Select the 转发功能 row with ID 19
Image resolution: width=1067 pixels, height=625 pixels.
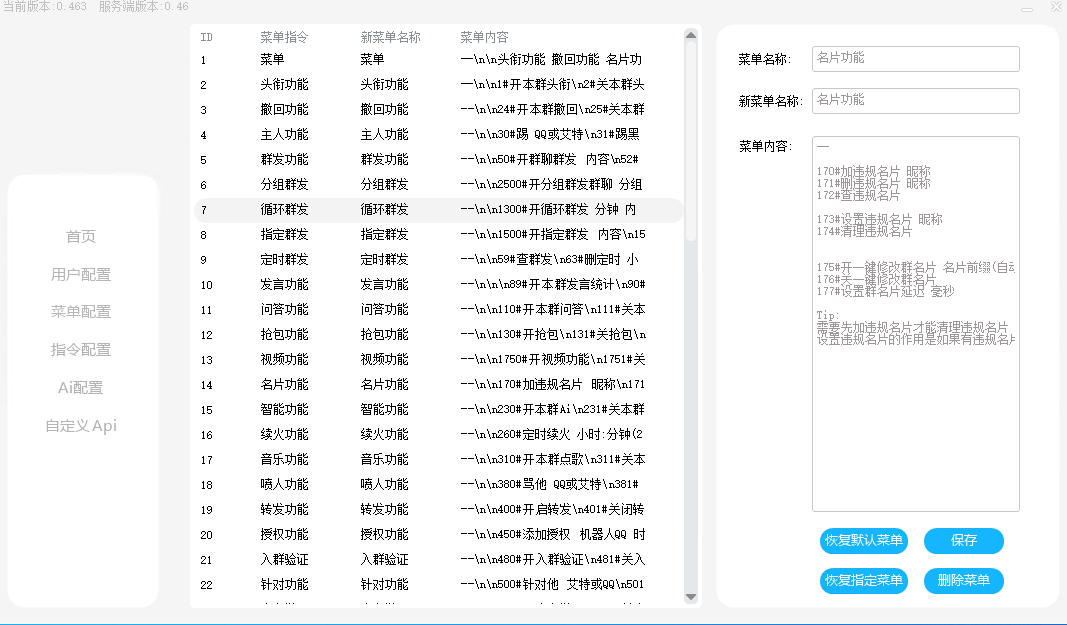coord(438,510)
